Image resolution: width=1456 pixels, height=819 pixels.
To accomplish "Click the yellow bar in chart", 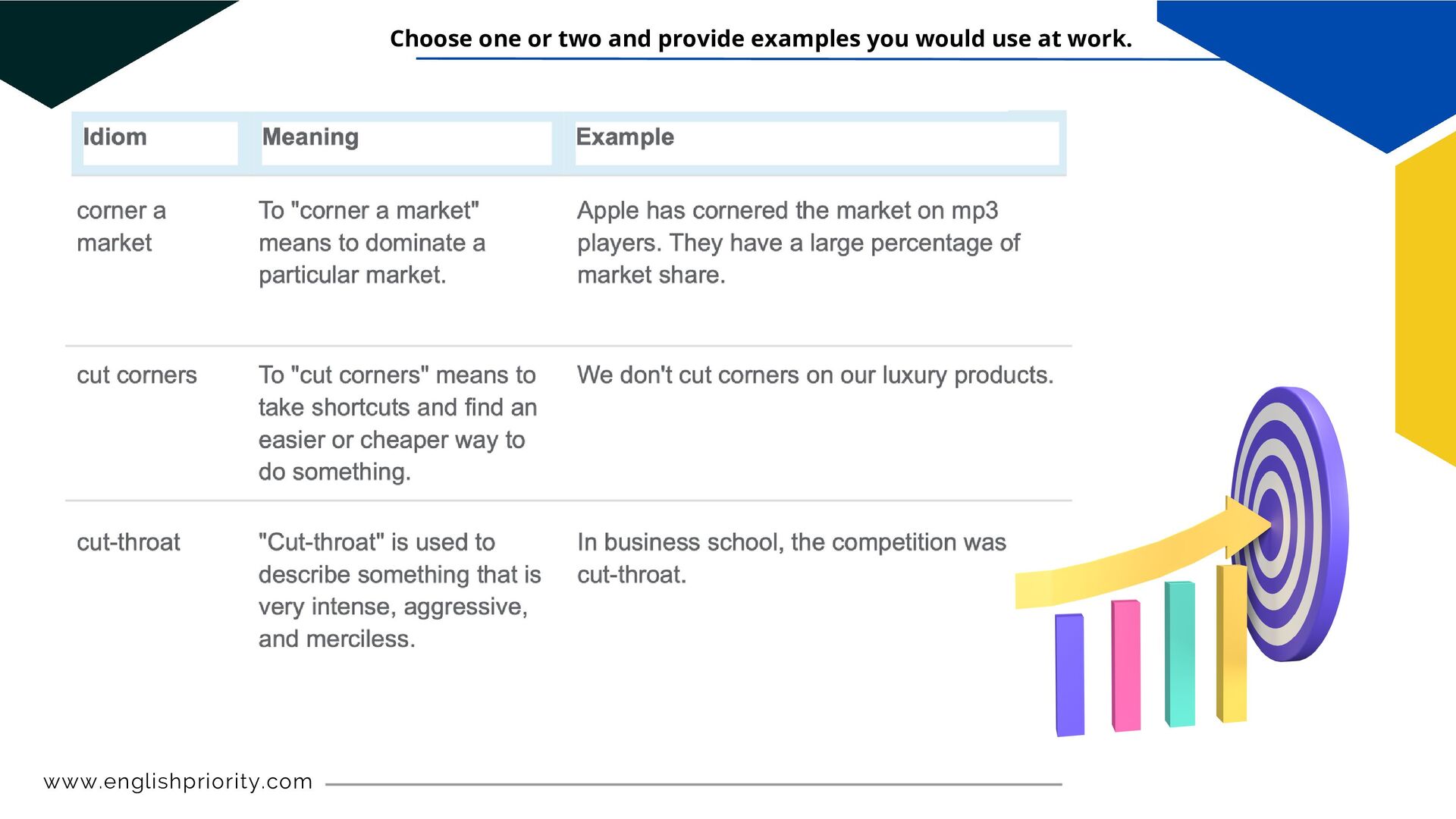I will coord(1232,645).
